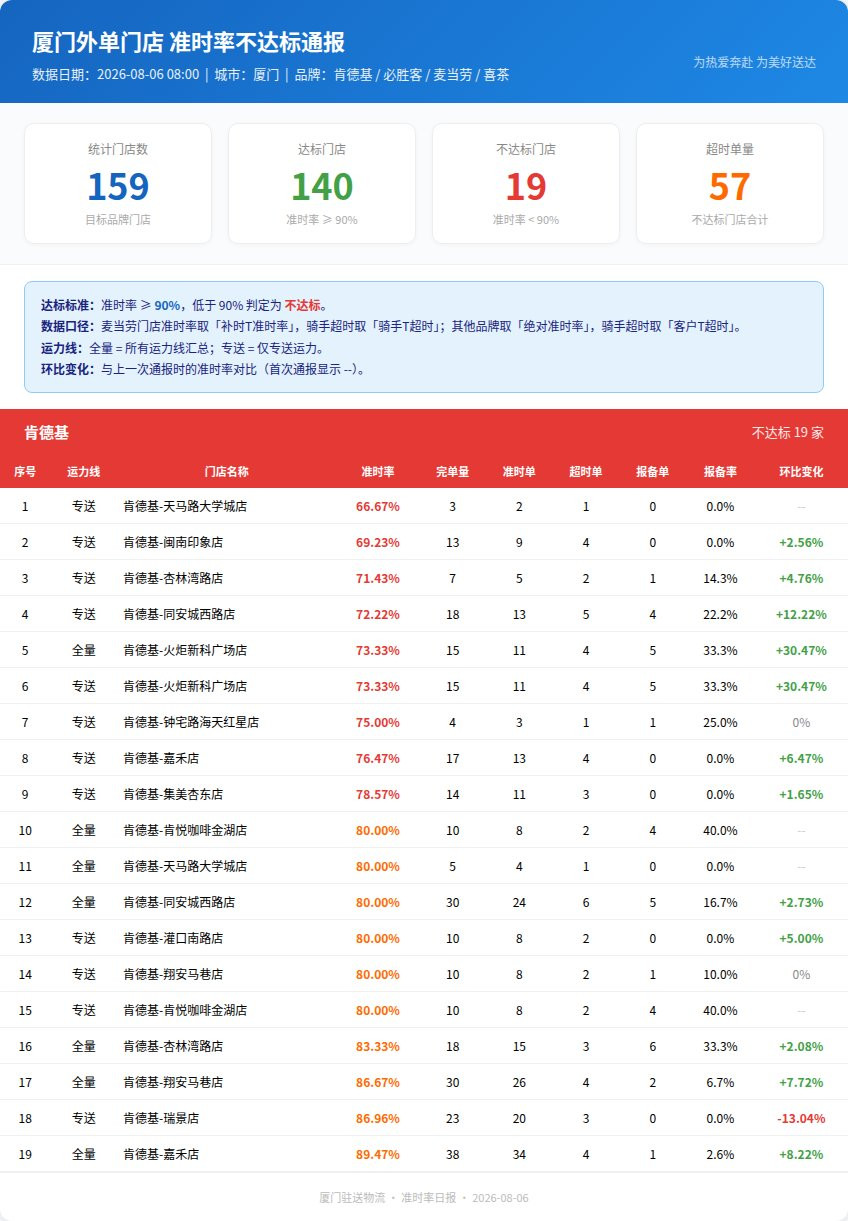Viewport: 848px width, 1221px height.
Task: Select the 不达标门店 card value 19
Action: coord(526,187)
